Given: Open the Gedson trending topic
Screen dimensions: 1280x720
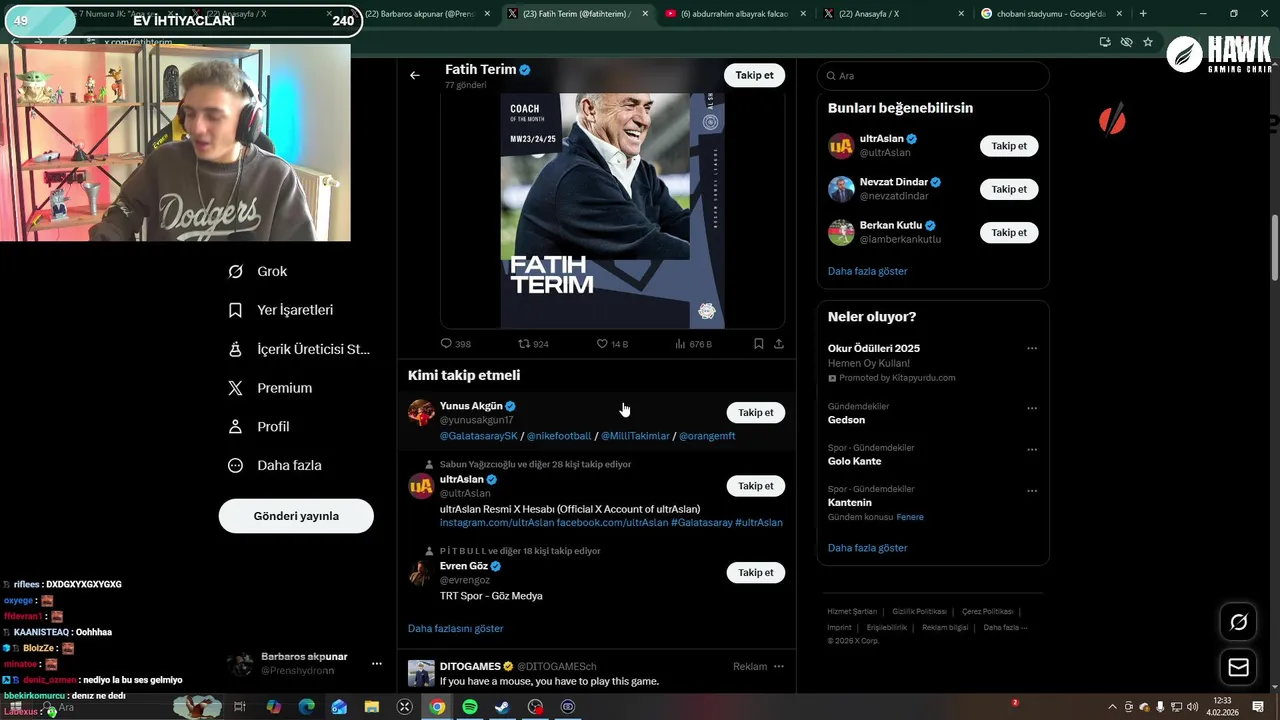Looking at the screenshot, I should pos(932,413).
